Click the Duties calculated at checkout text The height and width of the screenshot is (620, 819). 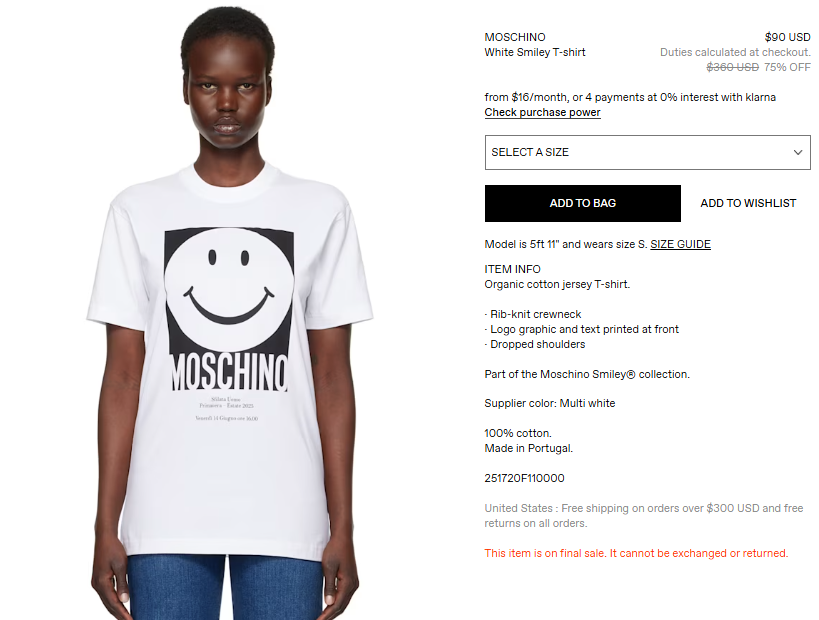click(735, 52)
